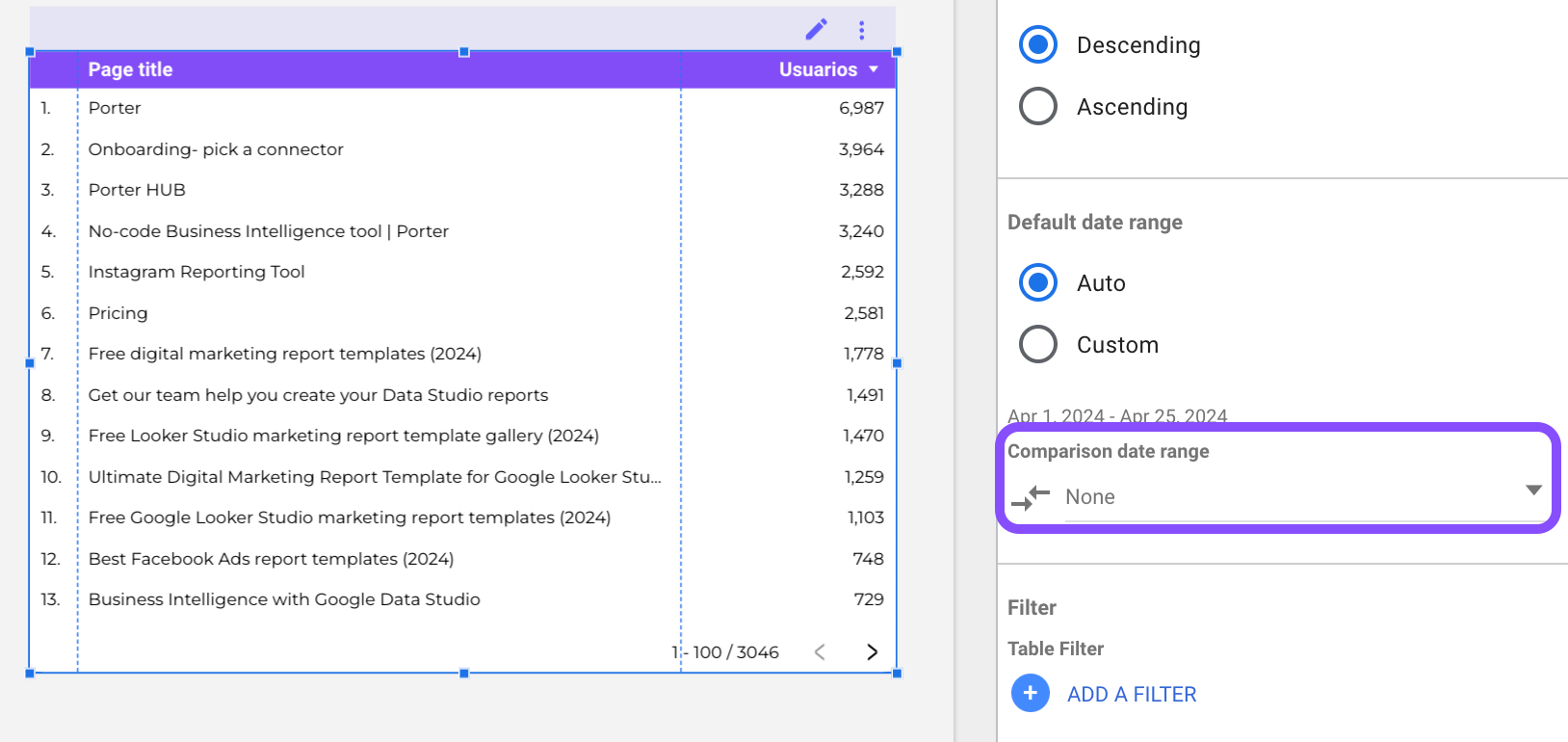Open the three-dot more options menu
Screen dimensions: 1568x742
point(861,31)
